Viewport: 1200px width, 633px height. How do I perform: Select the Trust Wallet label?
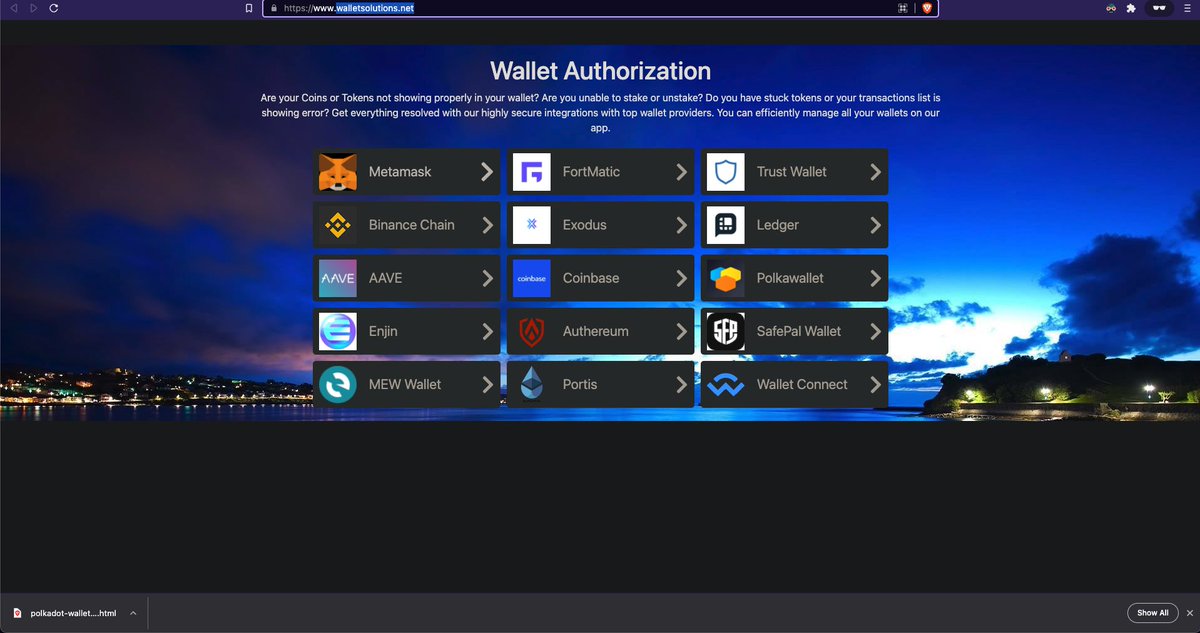[792, 172]
